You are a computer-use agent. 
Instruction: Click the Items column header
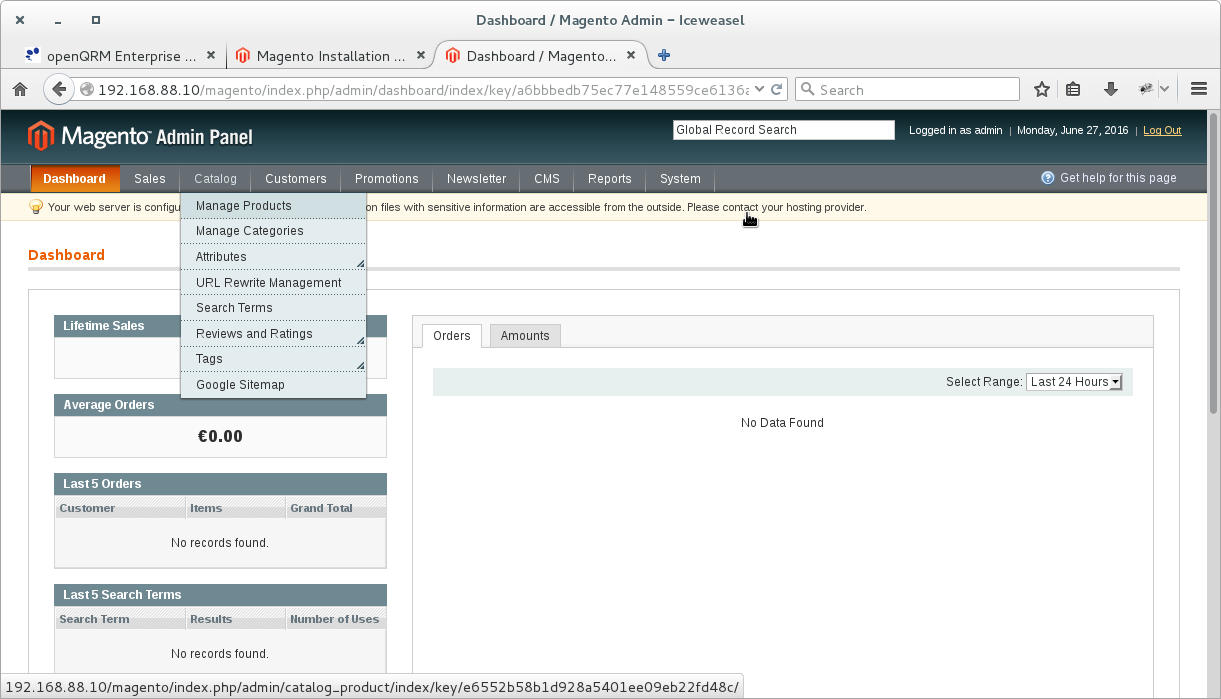click(x=236, y=508)
